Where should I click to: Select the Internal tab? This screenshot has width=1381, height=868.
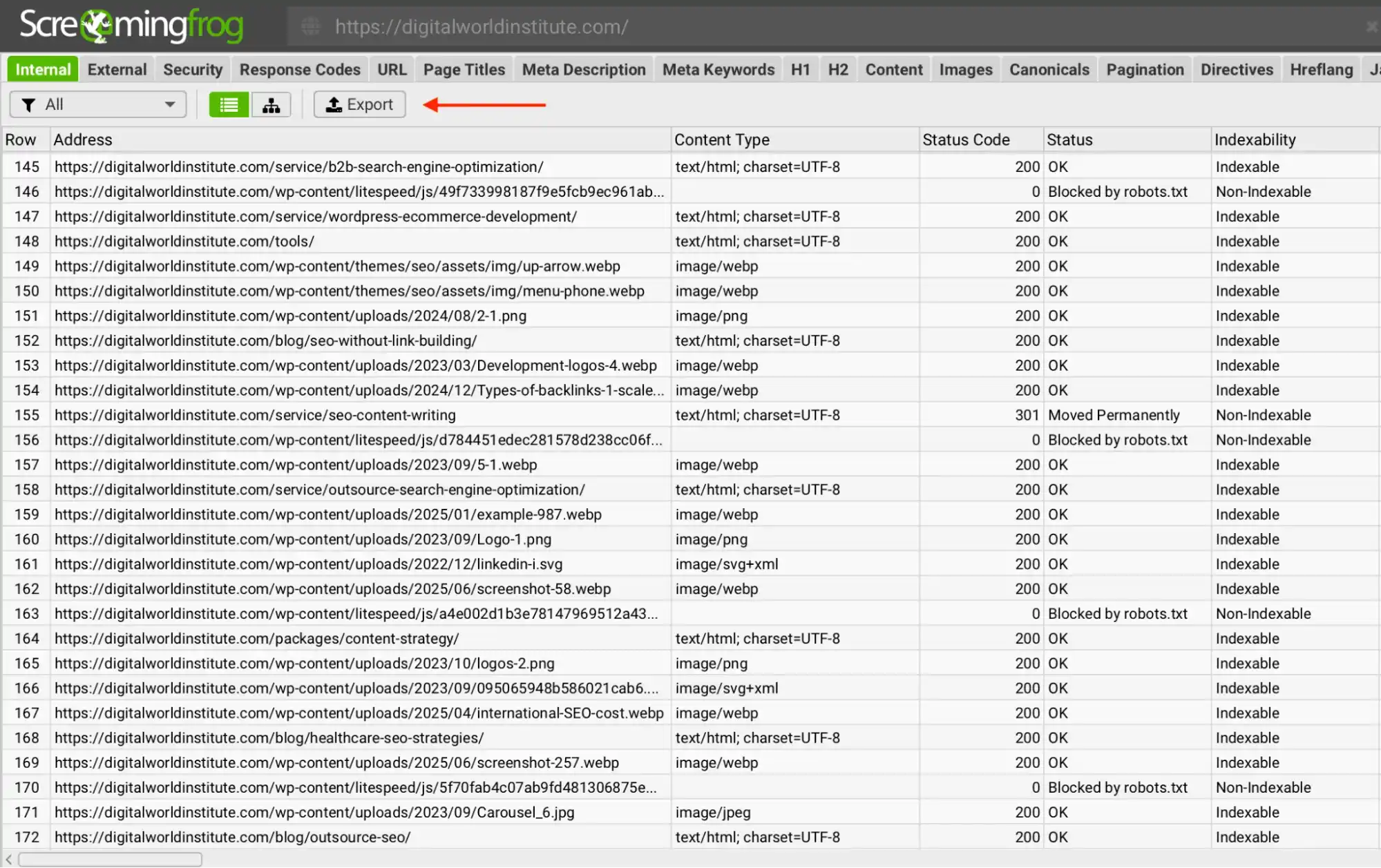(x=42, y=68)
